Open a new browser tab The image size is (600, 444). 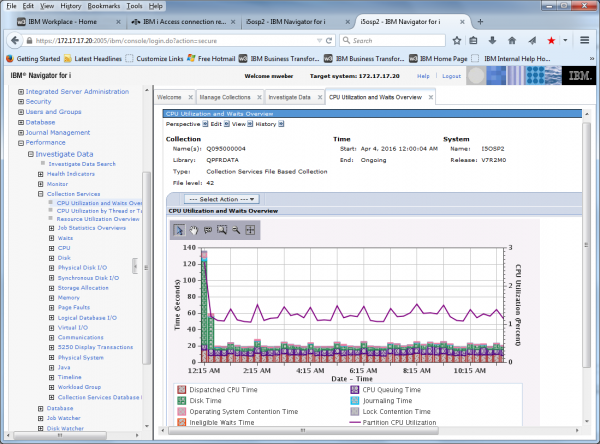pos(480,22)
